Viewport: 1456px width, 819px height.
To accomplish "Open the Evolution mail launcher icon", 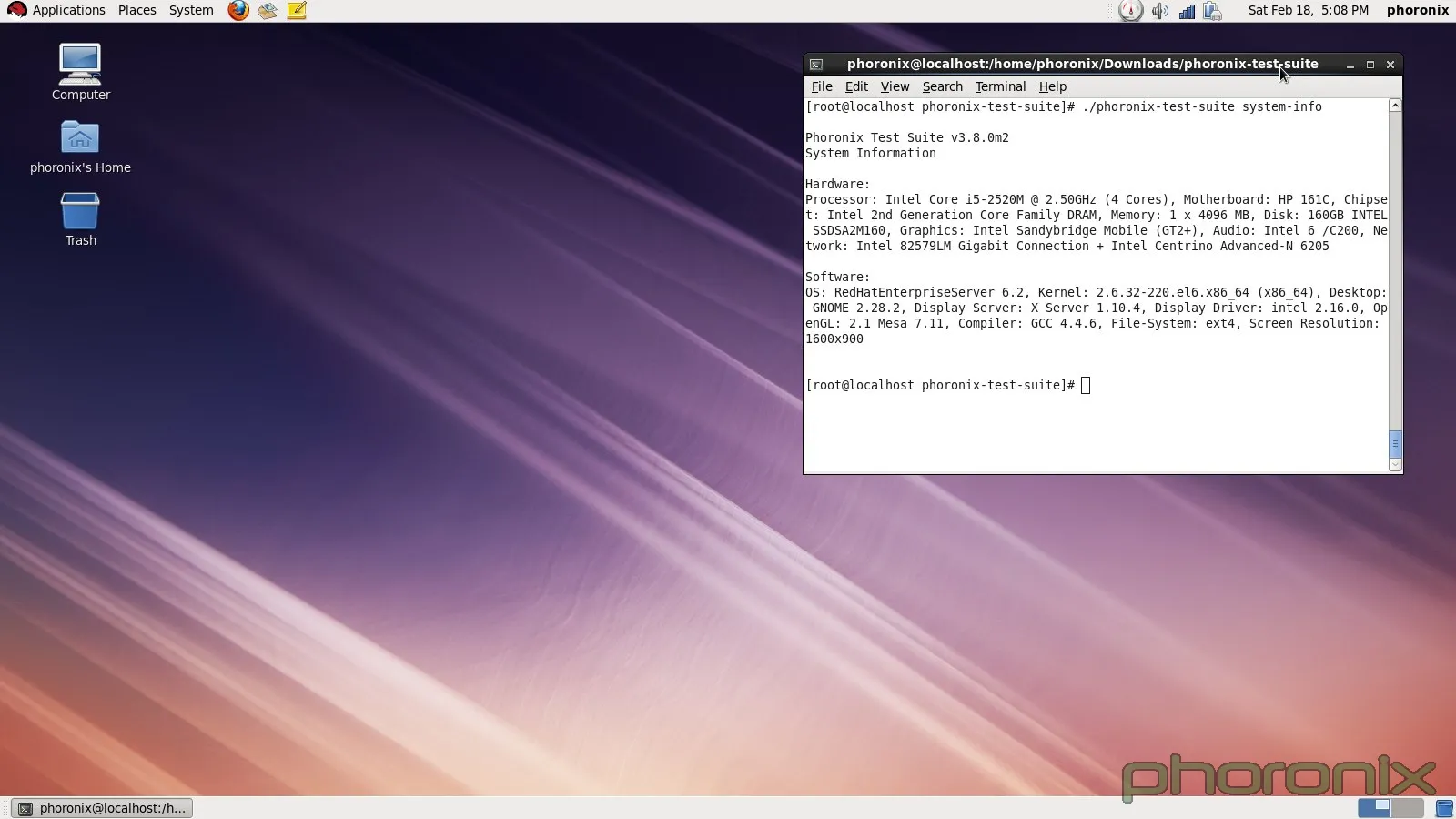I will pyautogui.click(x=268, y=10).
